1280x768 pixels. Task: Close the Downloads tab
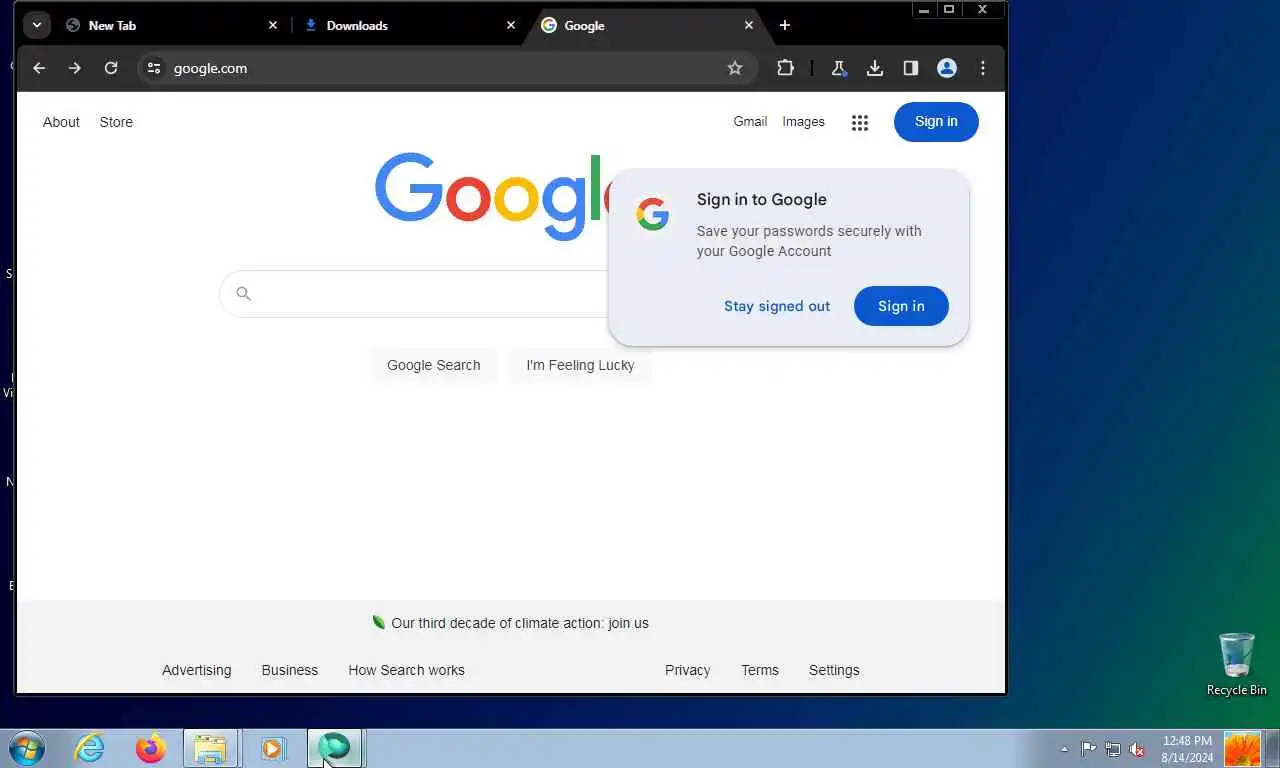[511, 25]
